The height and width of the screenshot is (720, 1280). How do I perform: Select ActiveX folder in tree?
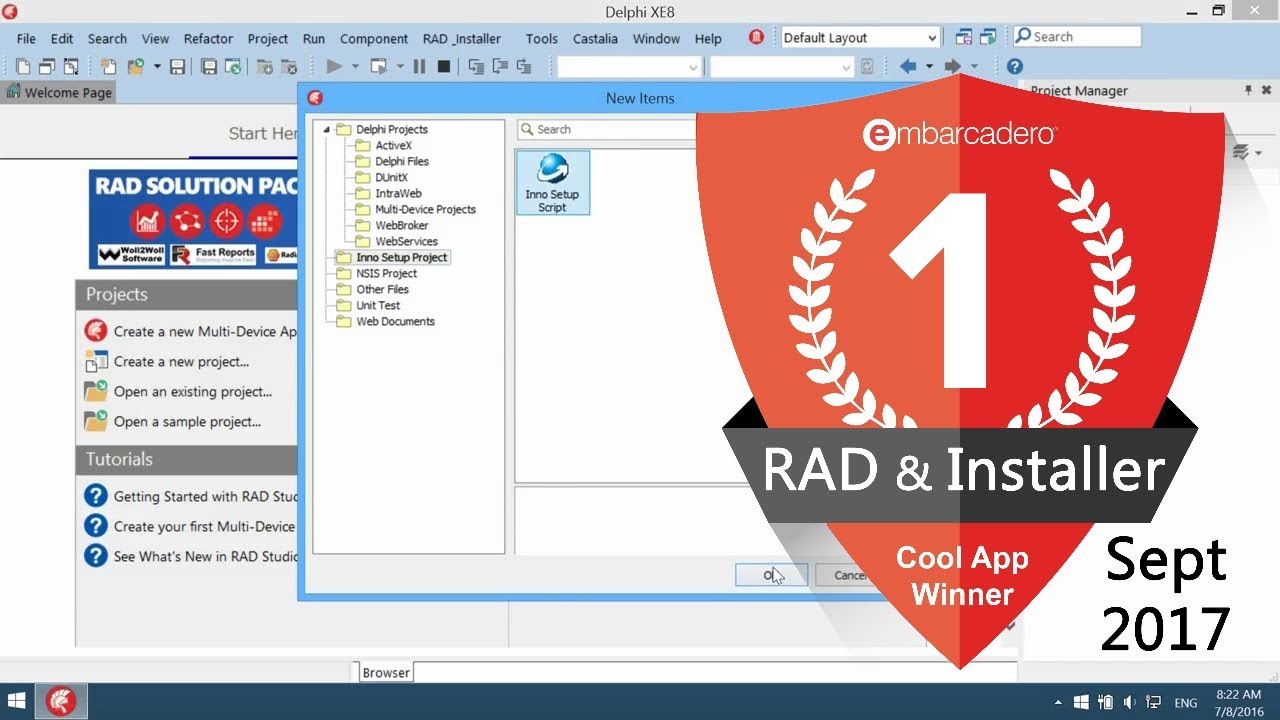click(x=393, y=145)
